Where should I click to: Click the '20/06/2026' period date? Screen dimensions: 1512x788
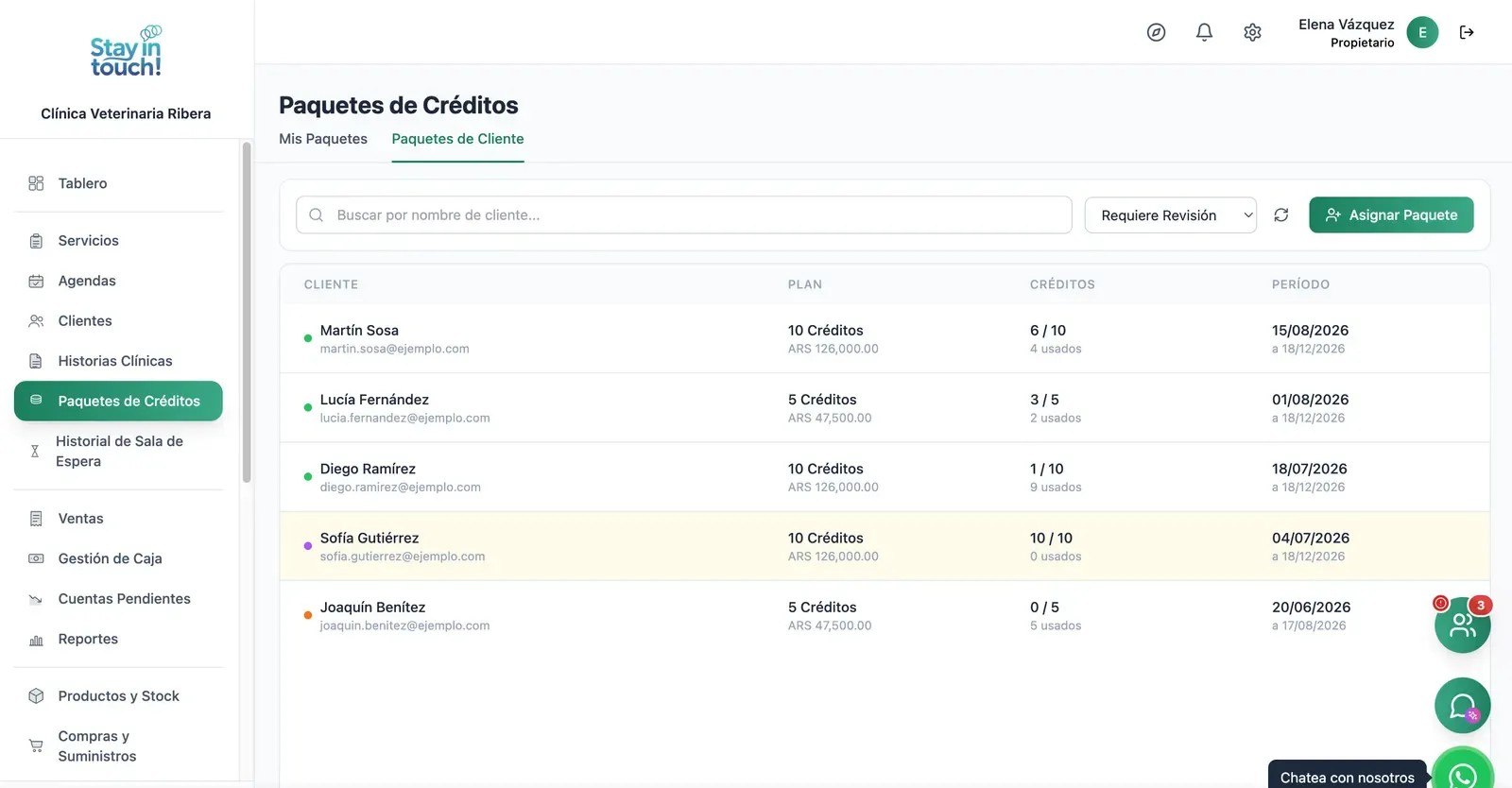point(1311,608)
